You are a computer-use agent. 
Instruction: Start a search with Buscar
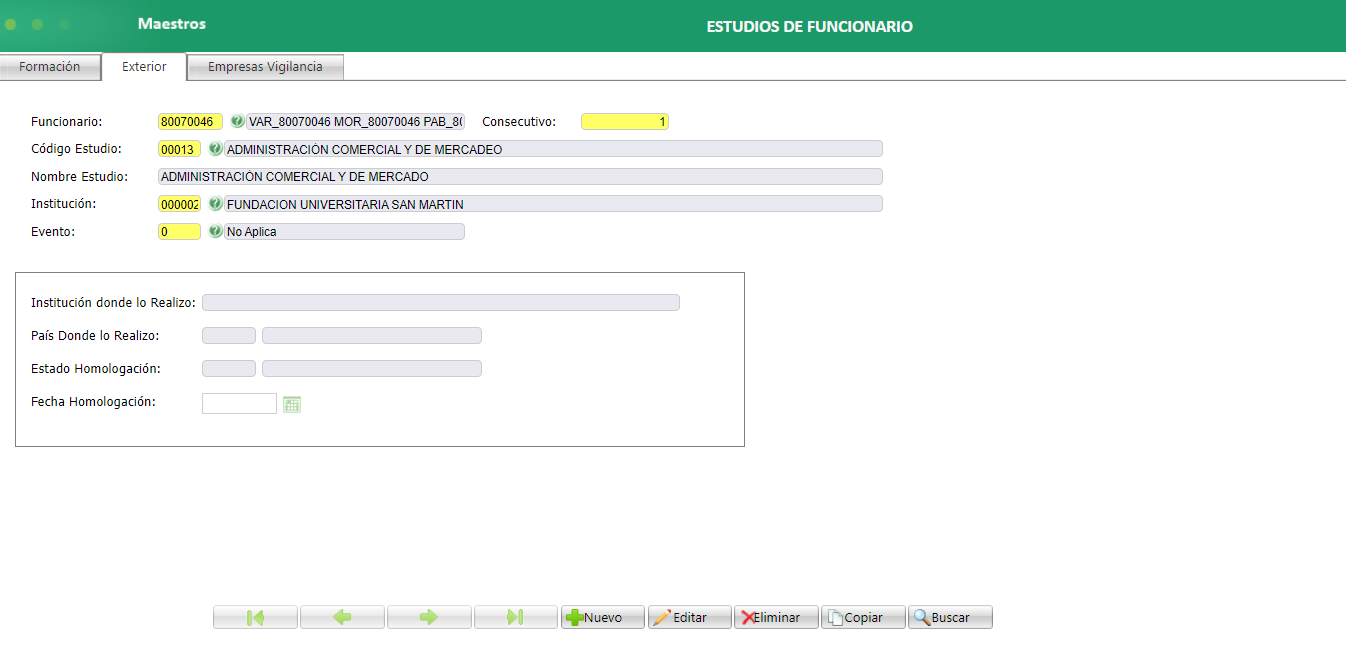pos(949,616)
